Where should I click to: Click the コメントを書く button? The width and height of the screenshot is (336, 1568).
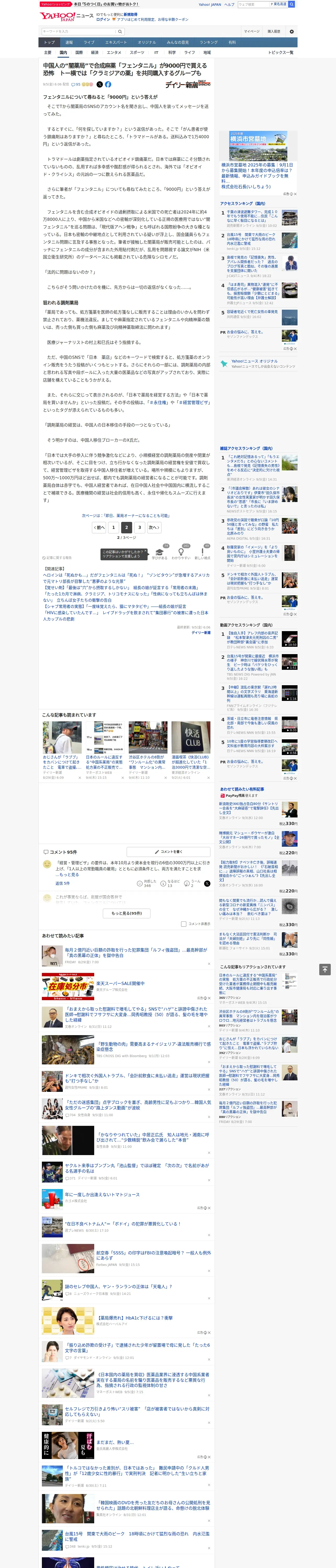(x=168, y=852)
